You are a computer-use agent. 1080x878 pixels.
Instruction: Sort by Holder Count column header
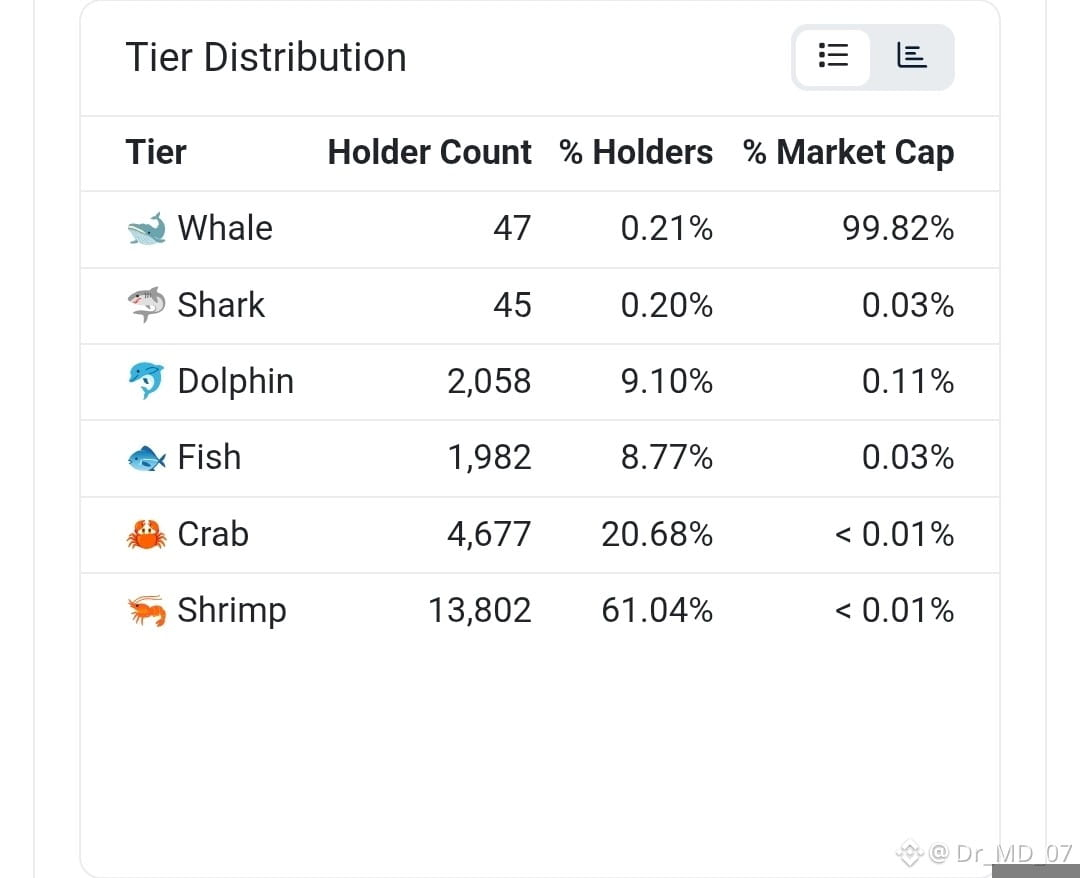(429, 152)
